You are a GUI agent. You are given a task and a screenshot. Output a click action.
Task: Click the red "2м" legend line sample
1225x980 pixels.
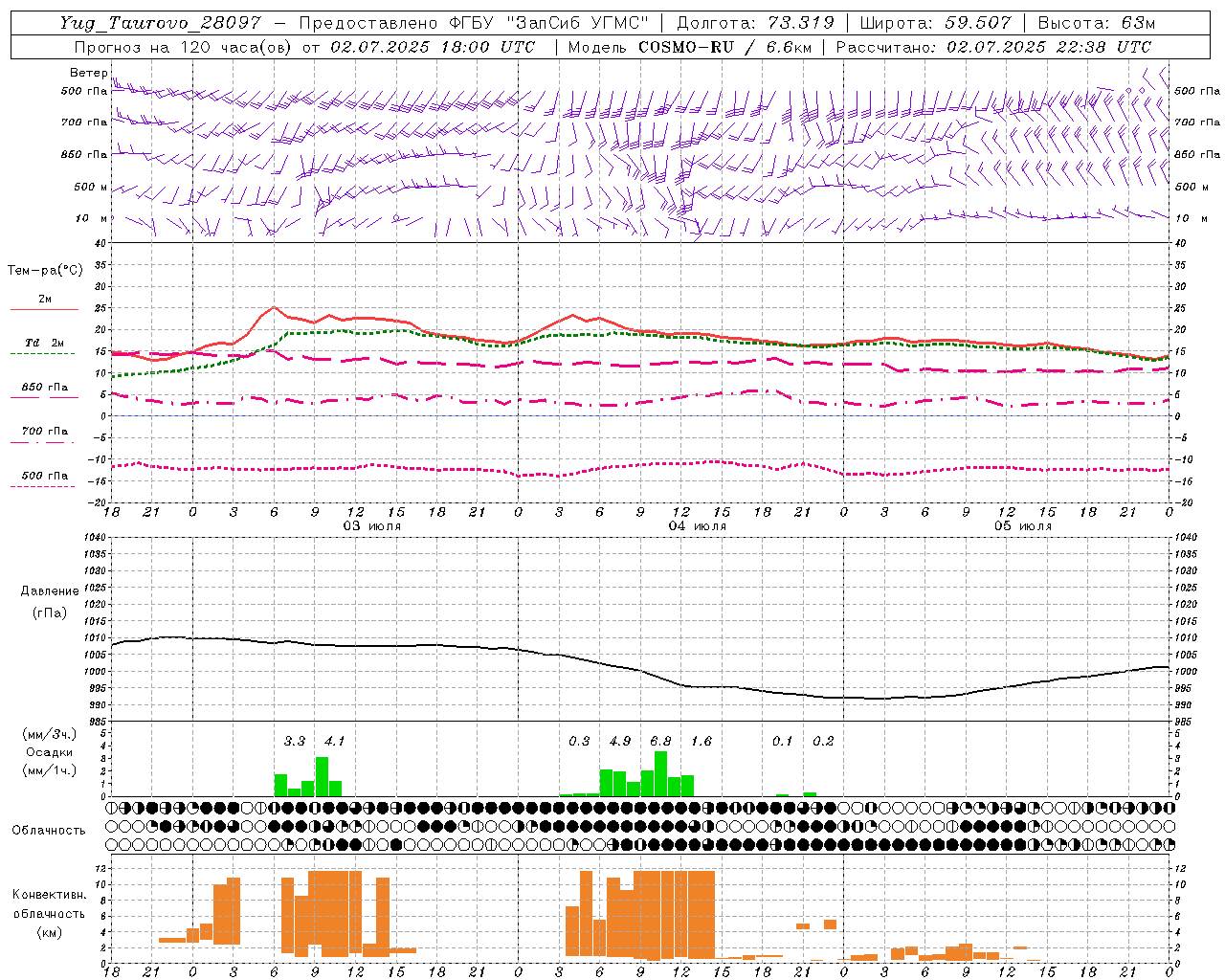[44, 309]
